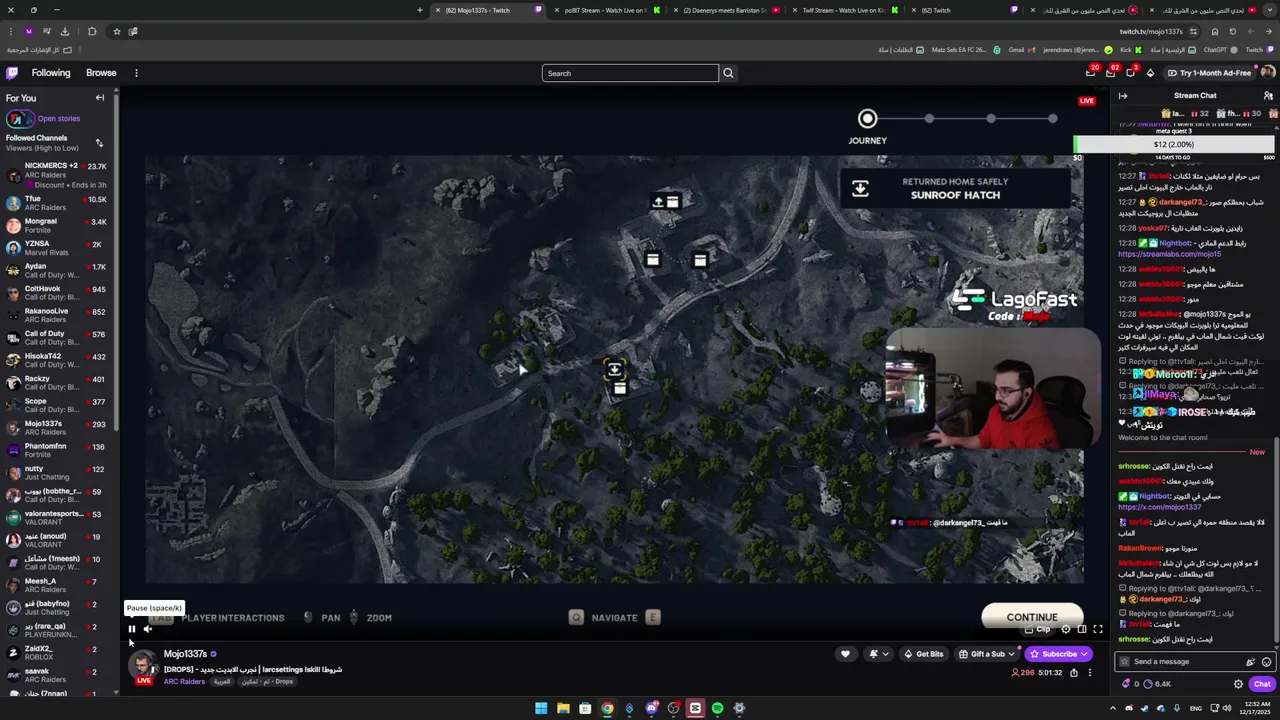This screenshot has height=720, width=1280.
Task: Open inbox notifications with 62 badge
Action: click(1111, 73)
